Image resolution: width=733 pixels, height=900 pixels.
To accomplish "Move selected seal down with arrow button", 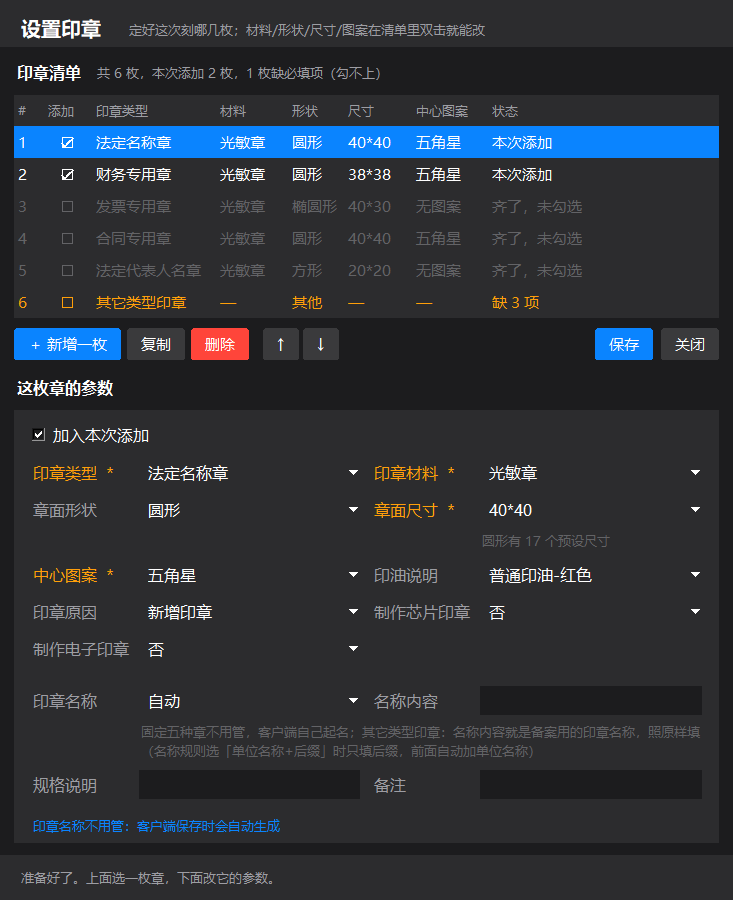I will (x=321, y=344).
